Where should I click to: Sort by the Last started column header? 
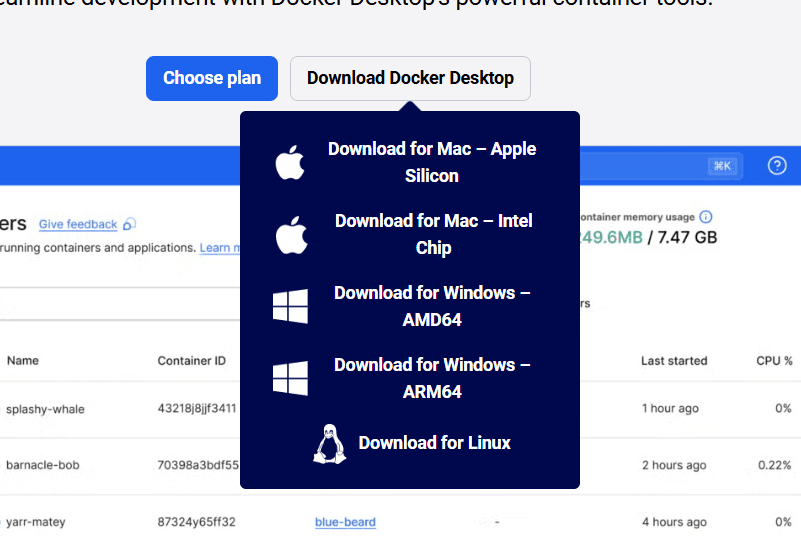click(x=674, y=361)
